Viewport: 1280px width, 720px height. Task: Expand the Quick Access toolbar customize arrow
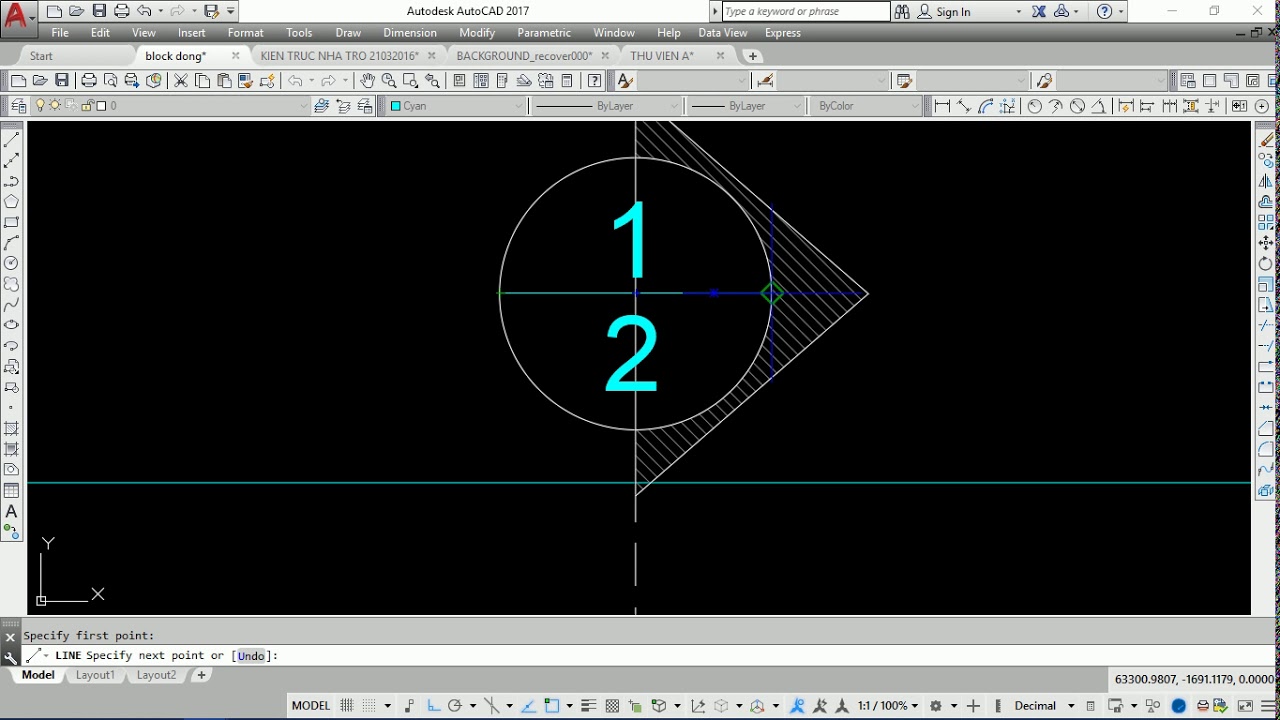pos(231,12)
